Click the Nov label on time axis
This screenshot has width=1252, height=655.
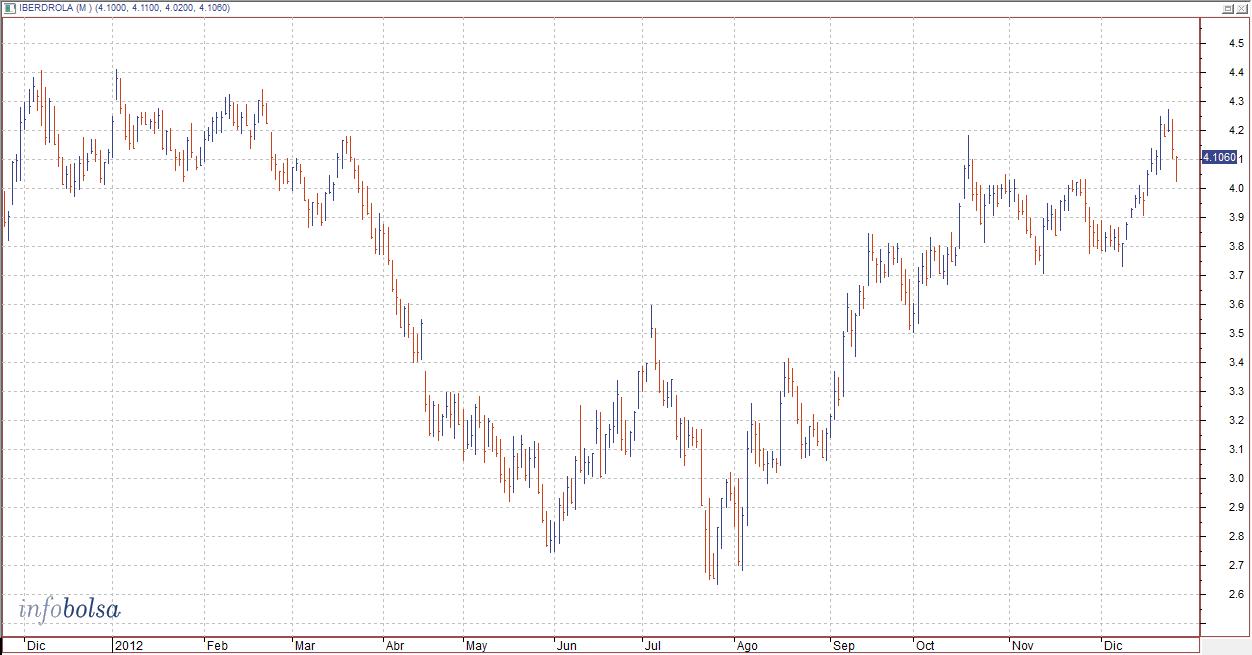click(1022, 646)
